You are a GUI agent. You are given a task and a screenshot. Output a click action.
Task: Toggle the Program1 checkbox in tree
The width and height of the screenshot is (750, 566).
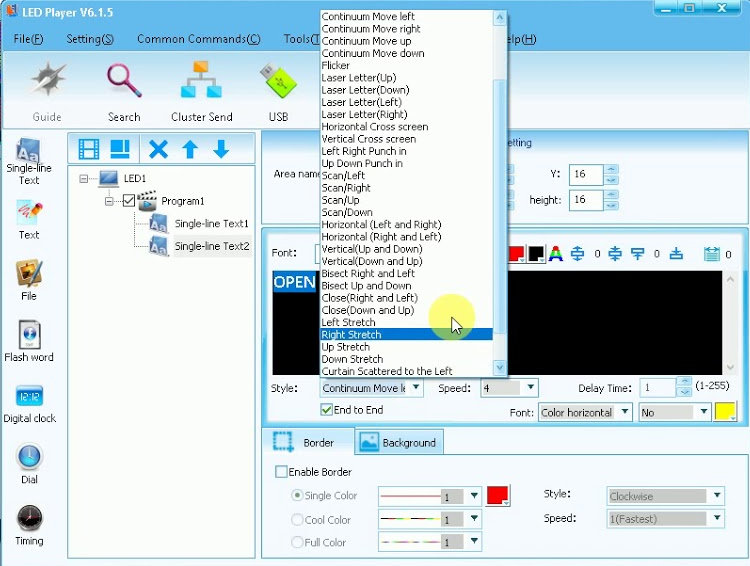pyautogui.click(x=127, y=201)
